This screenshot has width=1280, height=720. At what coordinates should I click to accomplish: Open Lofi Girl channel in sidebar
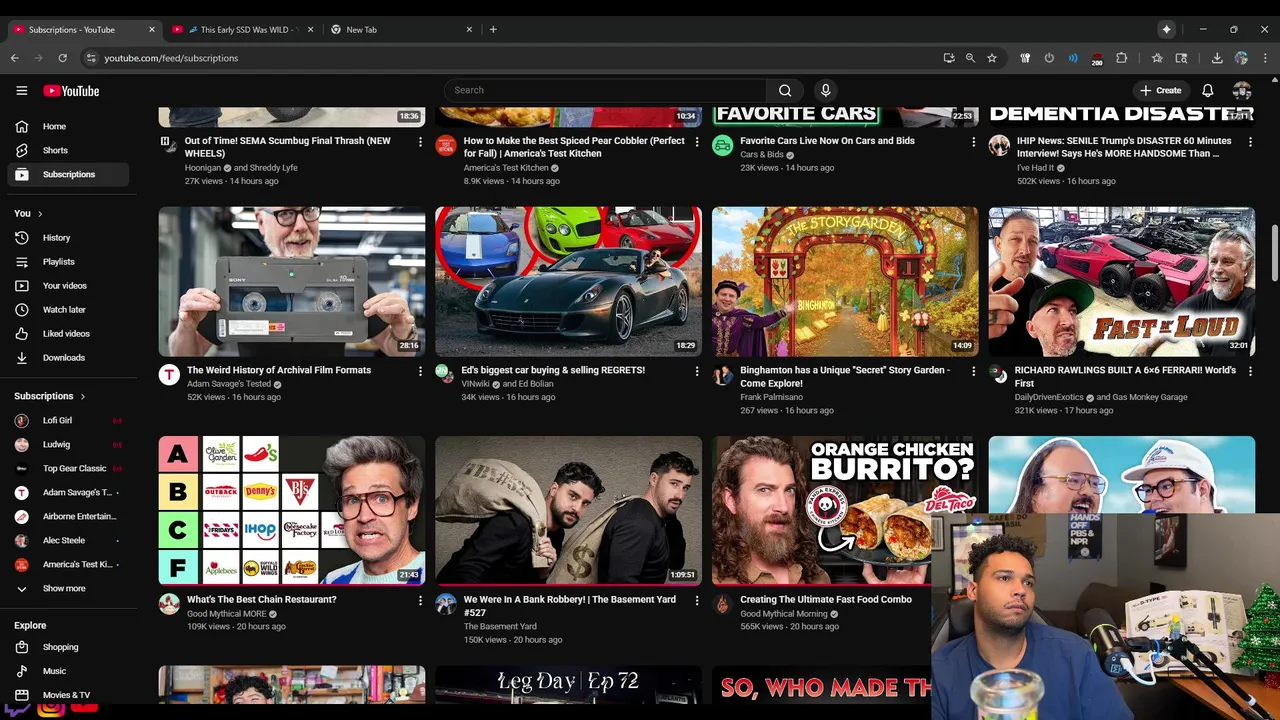click(x=68, y=421)
